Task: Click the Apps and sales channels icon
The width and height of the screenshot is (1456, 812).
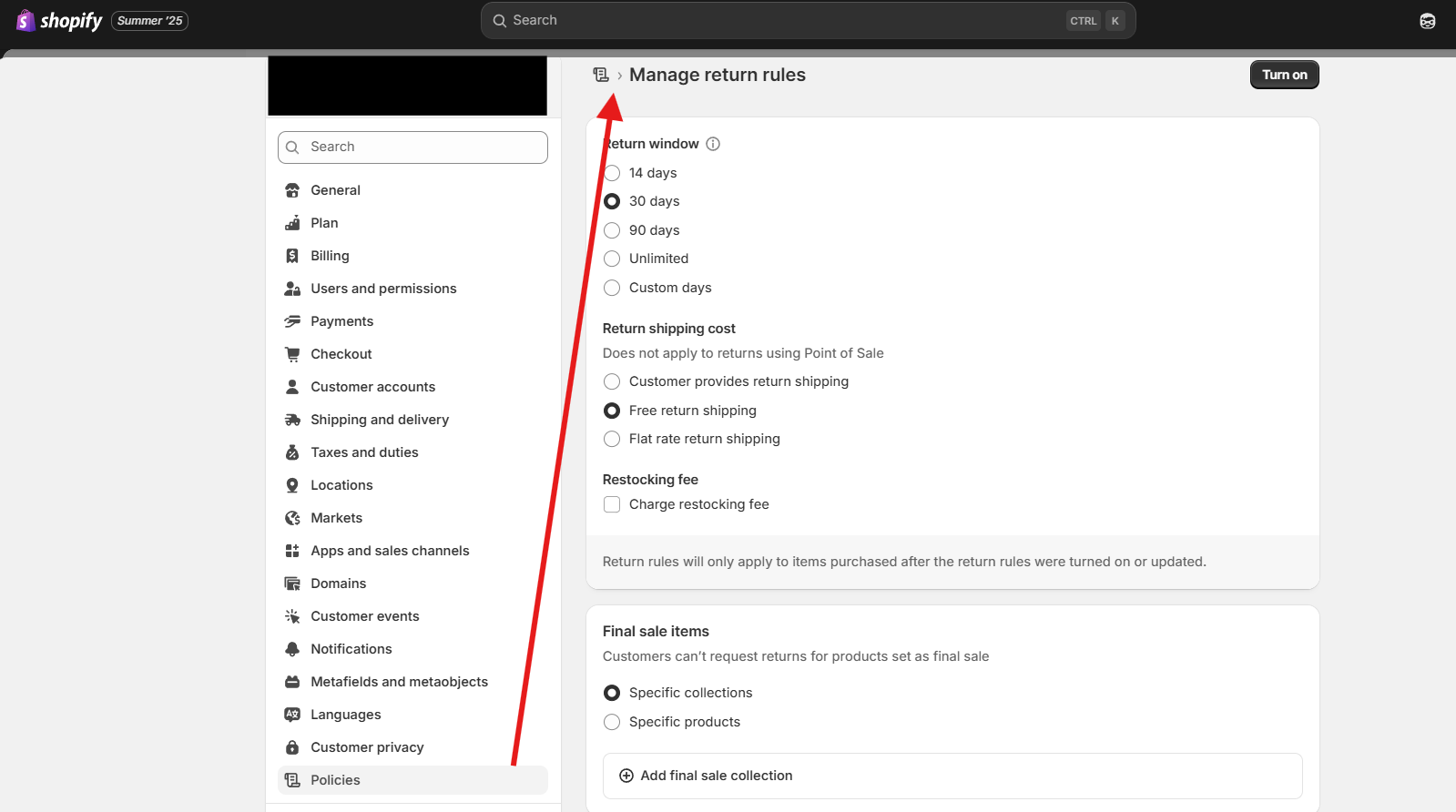Action: point(292,551)
